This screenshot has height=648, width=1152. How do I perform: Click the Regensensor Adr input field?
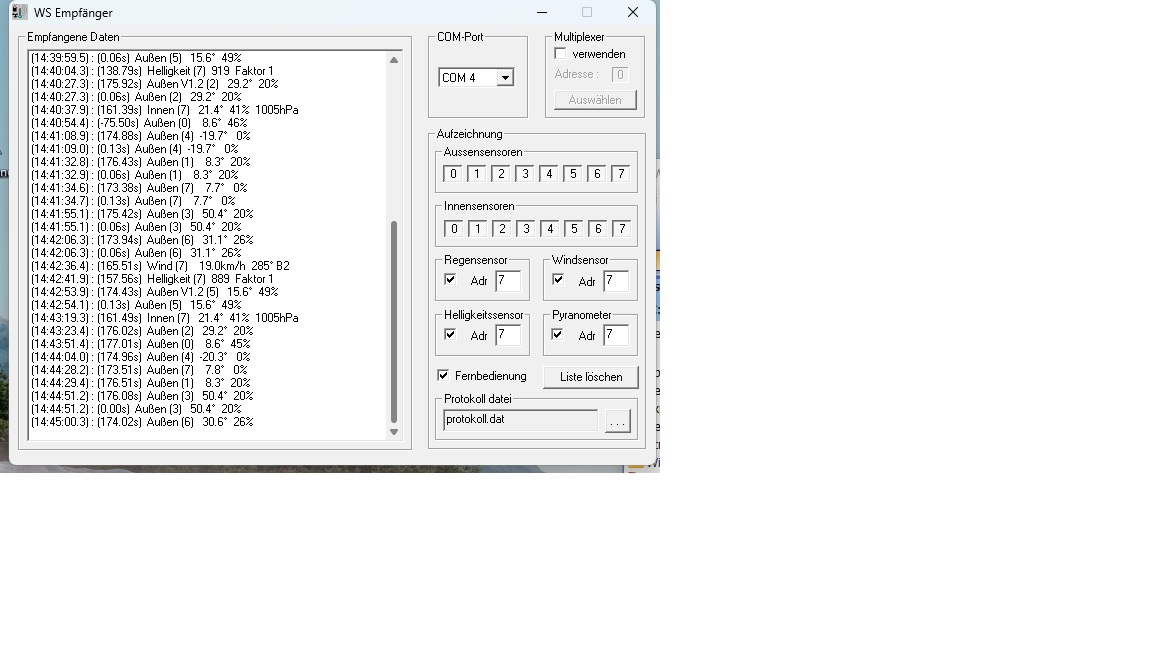click(x=507, y=281)
